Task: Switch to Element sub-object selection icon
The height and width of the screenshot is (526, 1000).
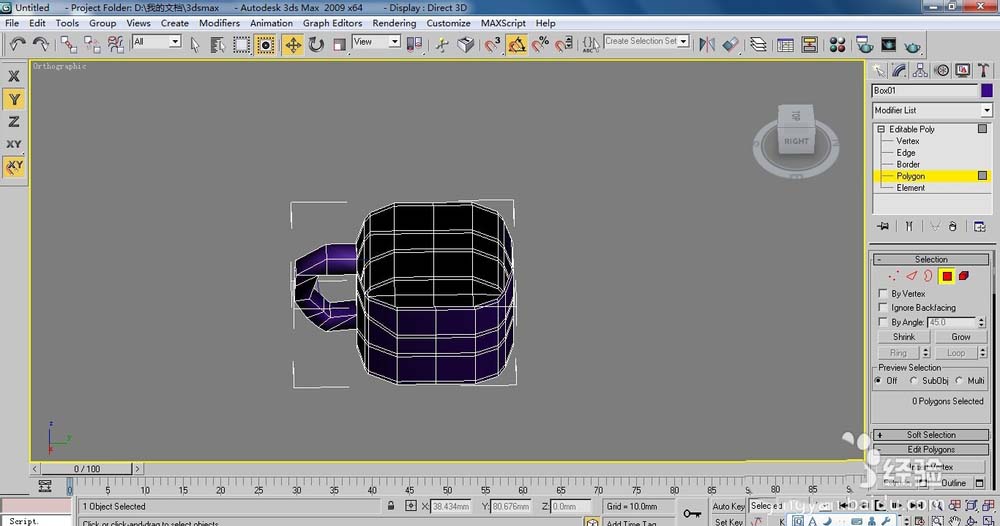Action: (964, 275)
